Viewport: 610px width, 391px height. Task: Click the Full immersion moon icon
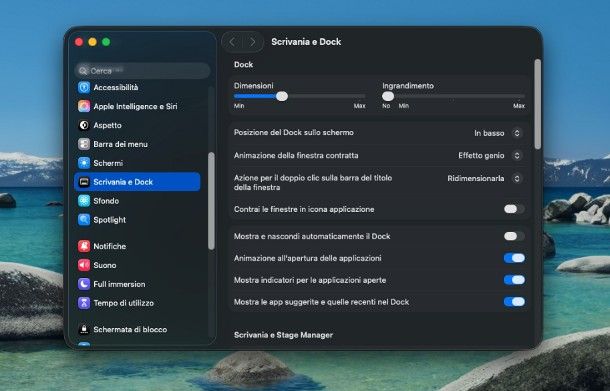84,284
